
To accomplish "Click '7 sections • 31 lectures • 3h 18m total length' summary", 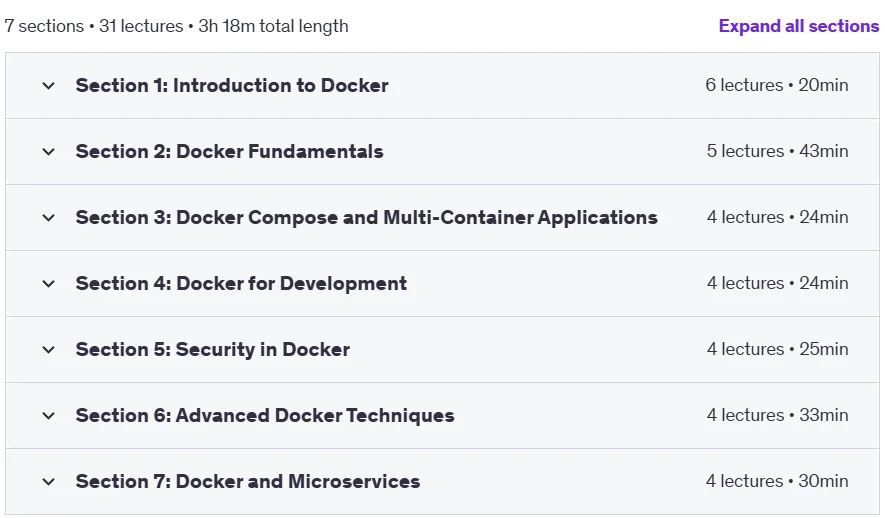I will [x=176, y=27].
